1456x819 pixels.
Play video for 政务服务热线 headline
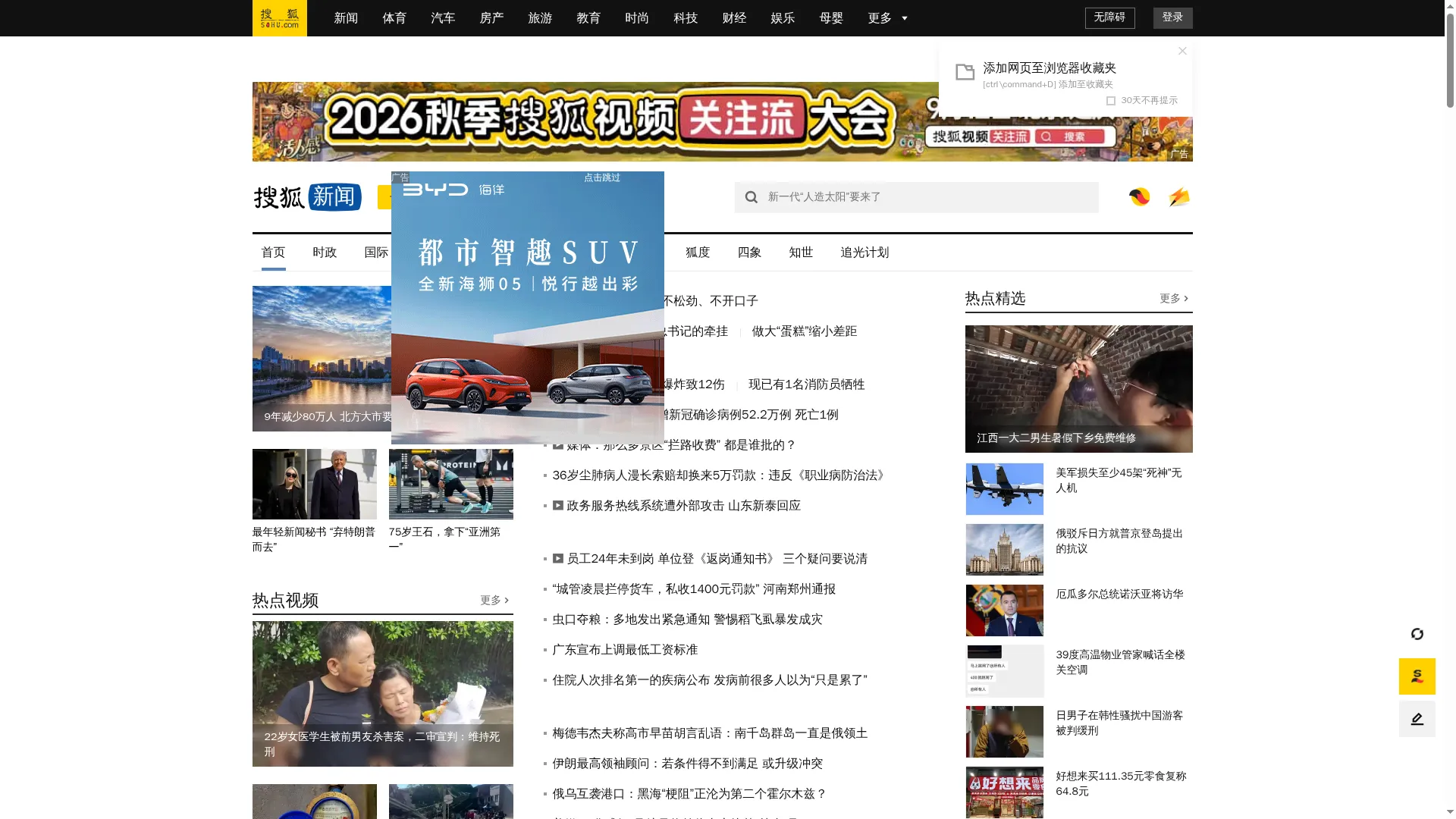click(x=558, y=506)
